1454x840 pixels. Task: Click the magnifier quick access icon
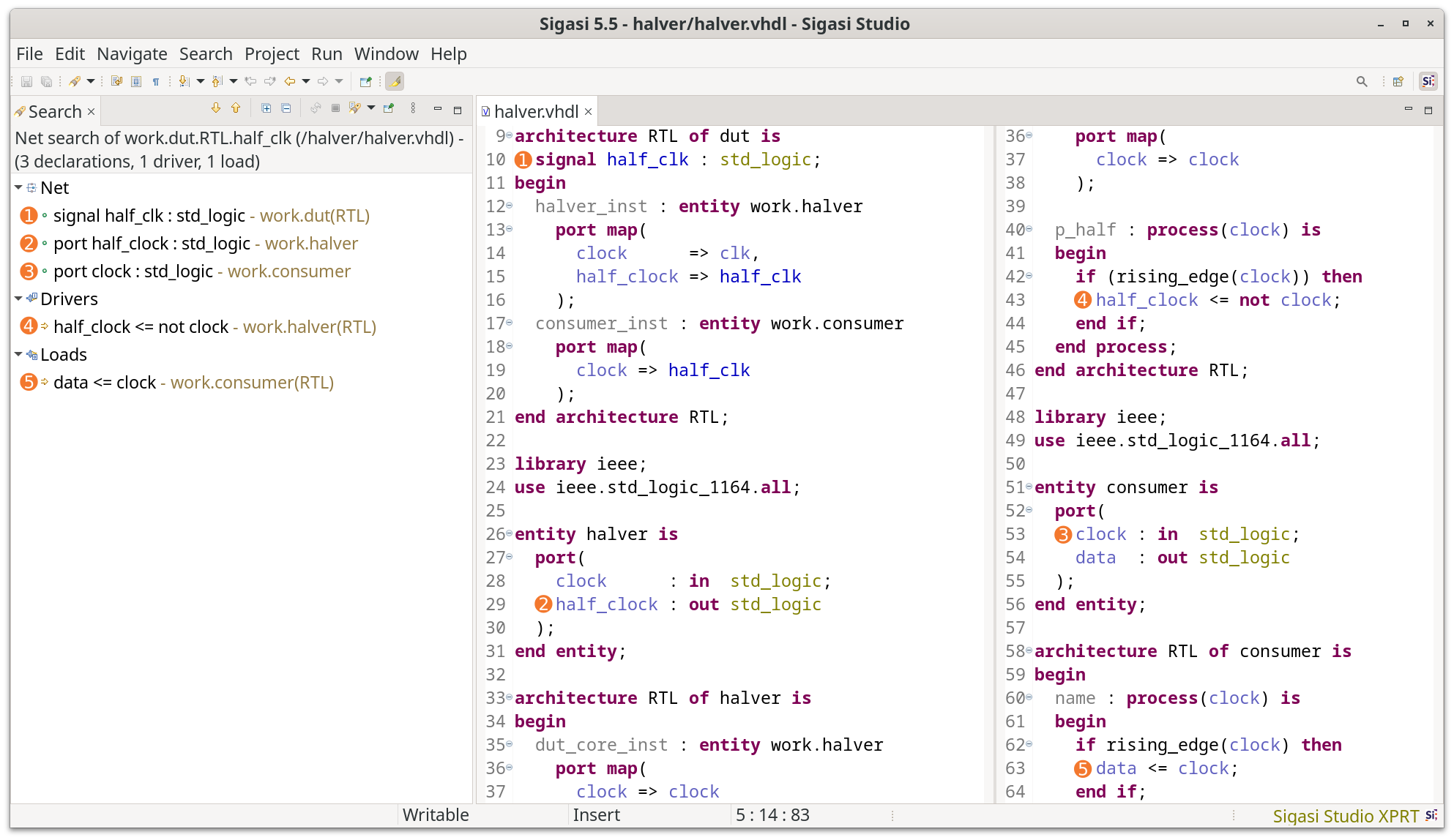[1362, 81]
